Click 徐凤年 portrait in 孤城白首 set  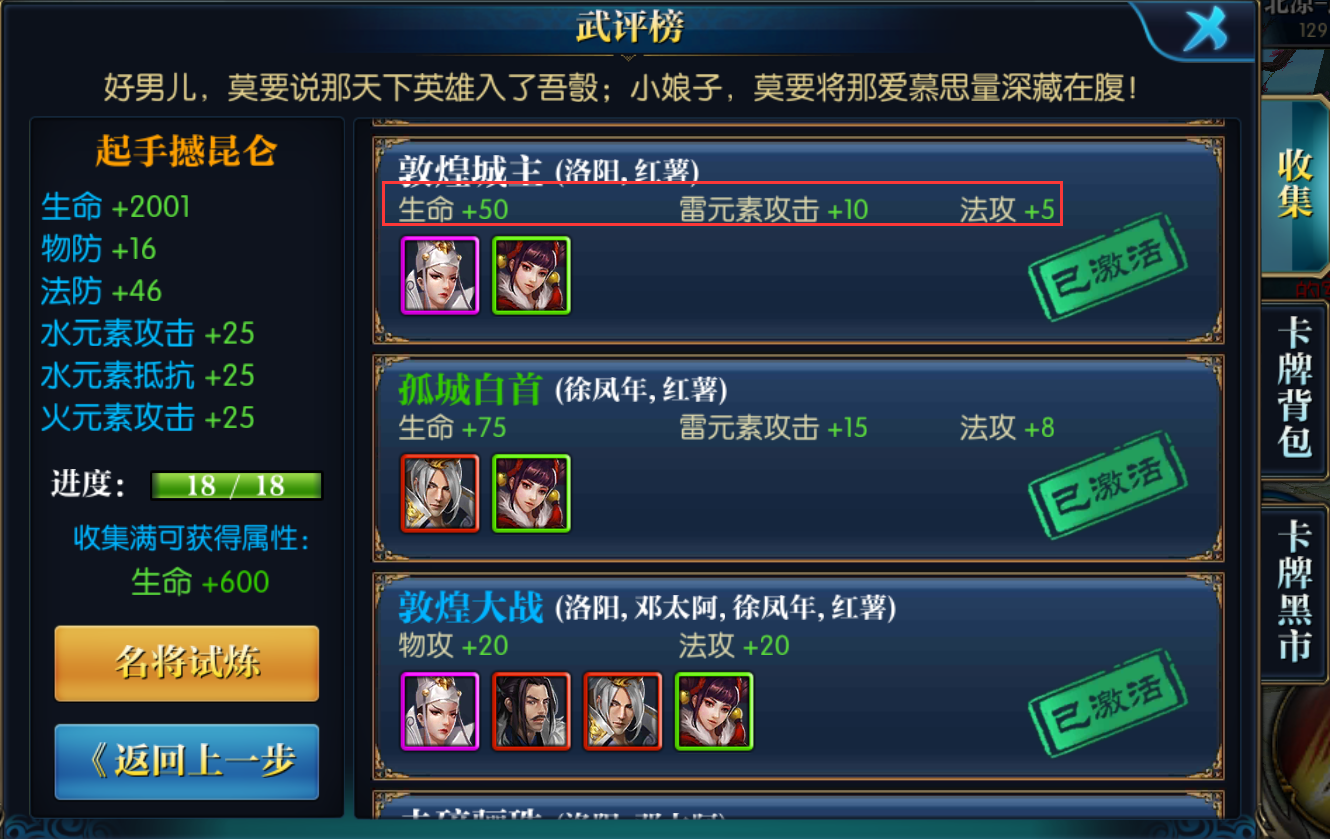coord(440,494)
